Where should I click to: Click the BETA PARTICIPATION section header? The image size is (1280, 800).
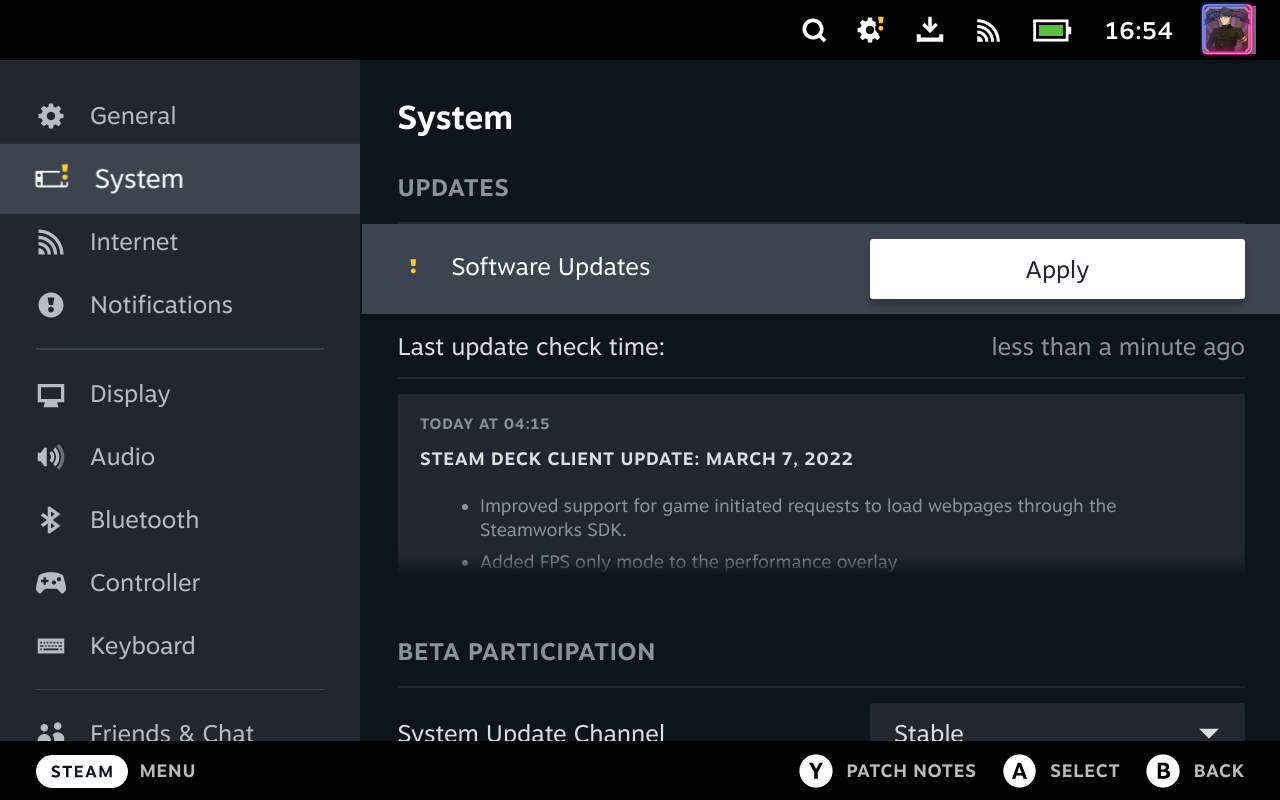pos(527,652)
